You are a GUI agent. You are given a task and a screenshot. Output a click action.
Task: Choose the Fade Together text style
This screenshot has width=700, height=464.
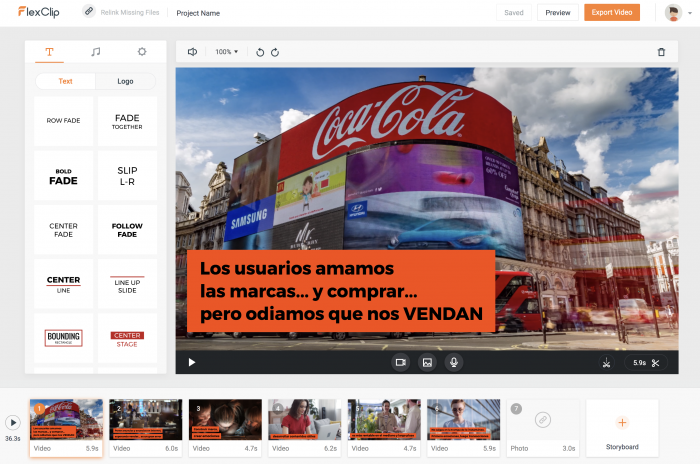tap(127, 121)
